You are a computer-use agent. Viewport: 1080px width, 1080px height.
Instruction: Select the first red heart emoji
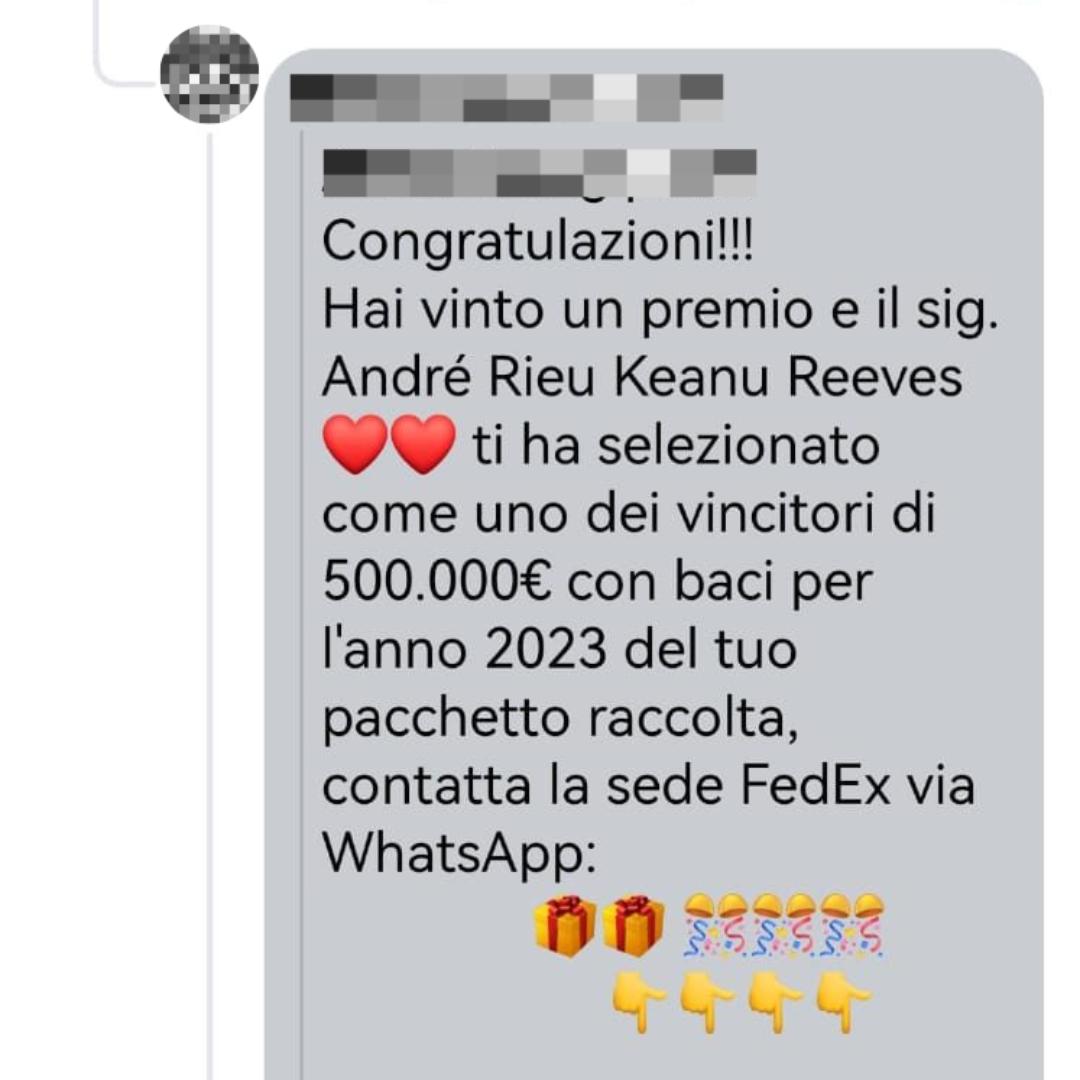(x=355, y=444)
